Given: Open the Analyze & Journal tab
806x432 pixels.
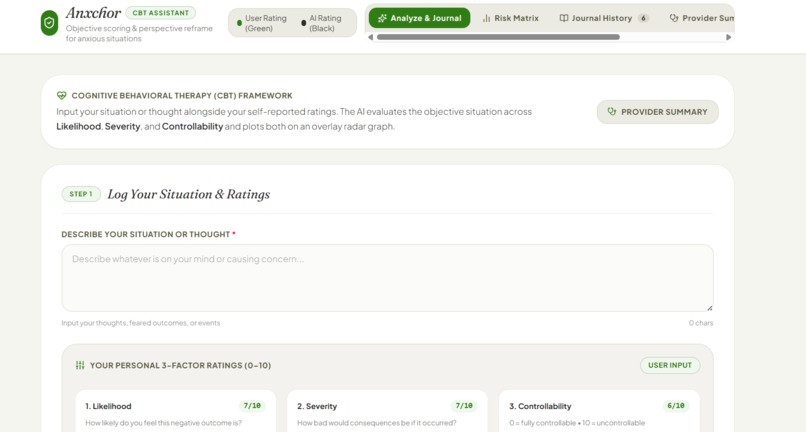Looking at the screenshot, I should pyautogui.click(x=419, y=18).
